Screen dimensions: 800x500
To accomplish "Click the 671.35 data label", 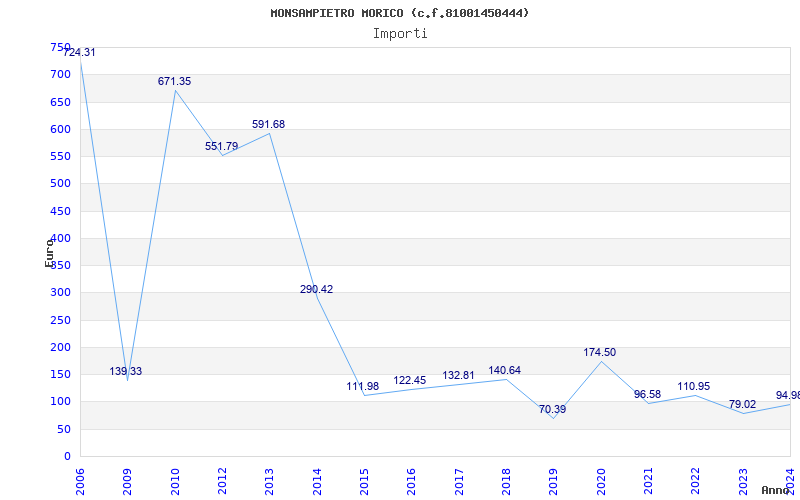I will click(174, 81).
